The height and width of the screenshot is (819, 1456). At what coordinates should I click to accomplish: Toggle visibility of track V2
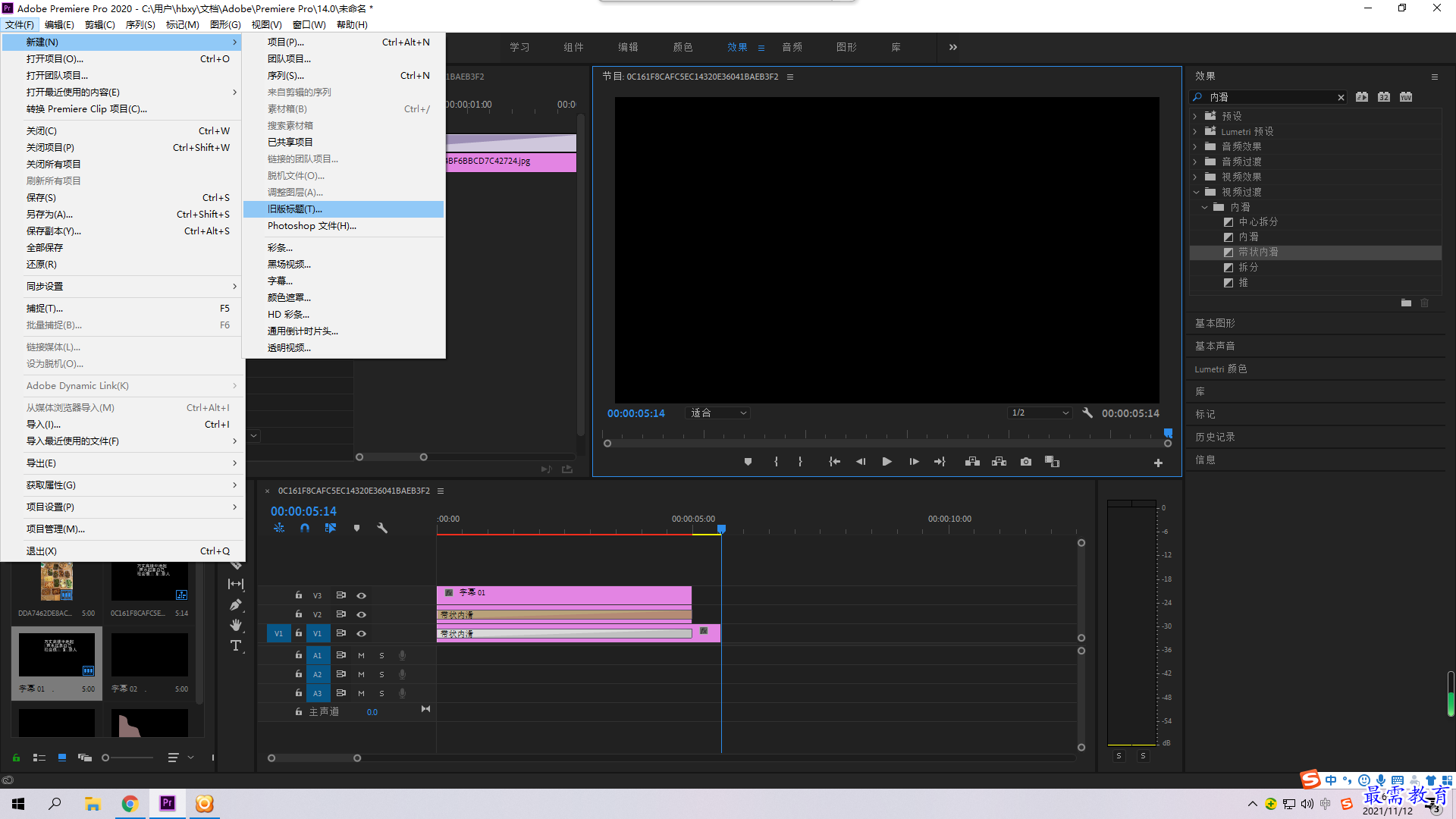(362, 615)
